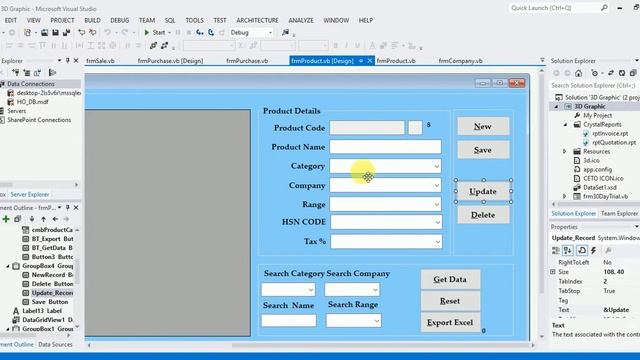The height and width of the screenshot is (360, 640).
Task: Click the Search Solution Explorer field
Action: (x=594, y=85)
